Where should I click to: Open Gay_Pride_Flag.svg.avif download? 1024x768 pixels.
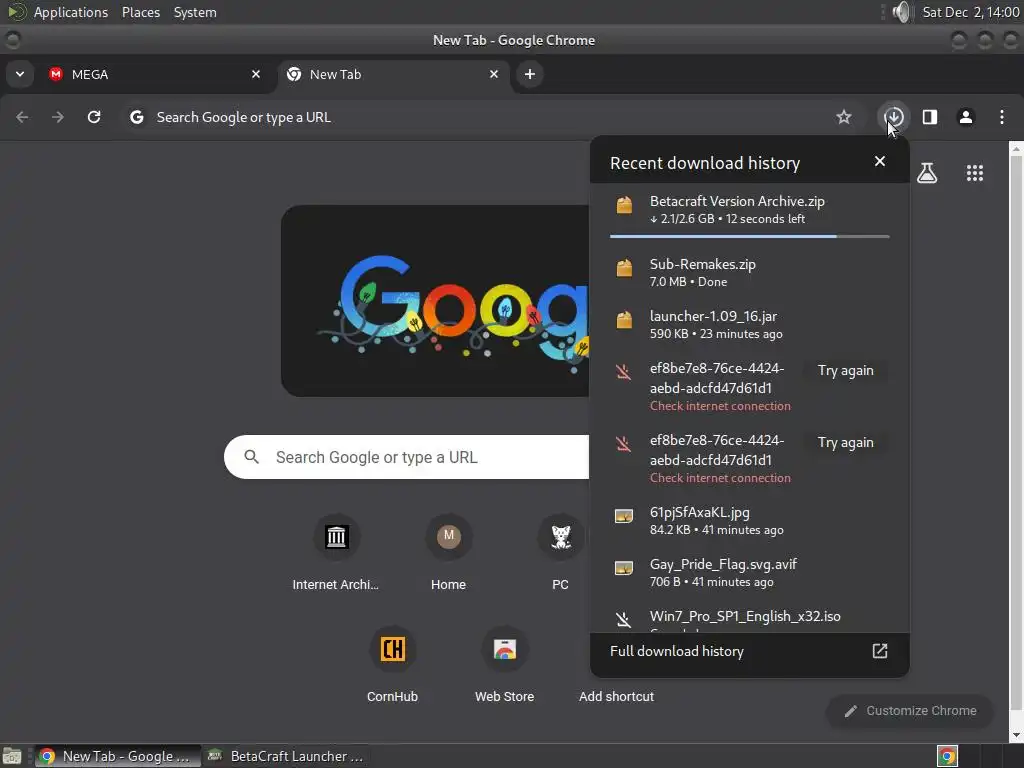[749, 573]
